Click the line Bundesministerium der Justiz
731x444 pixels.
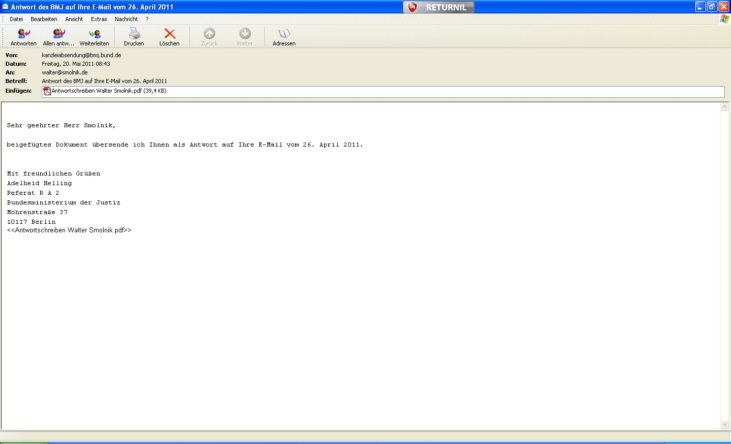63,203
